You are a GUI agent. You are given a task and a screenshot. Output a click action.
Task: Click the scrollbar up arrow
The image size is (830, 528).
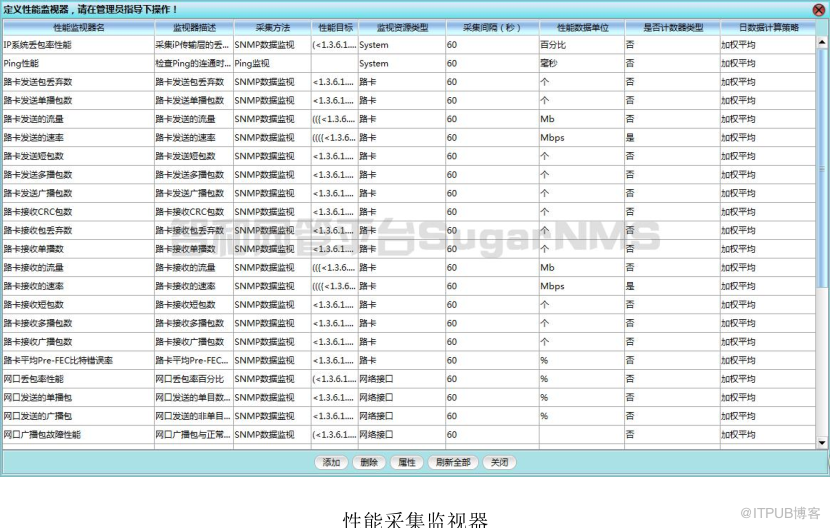[822, 41]
